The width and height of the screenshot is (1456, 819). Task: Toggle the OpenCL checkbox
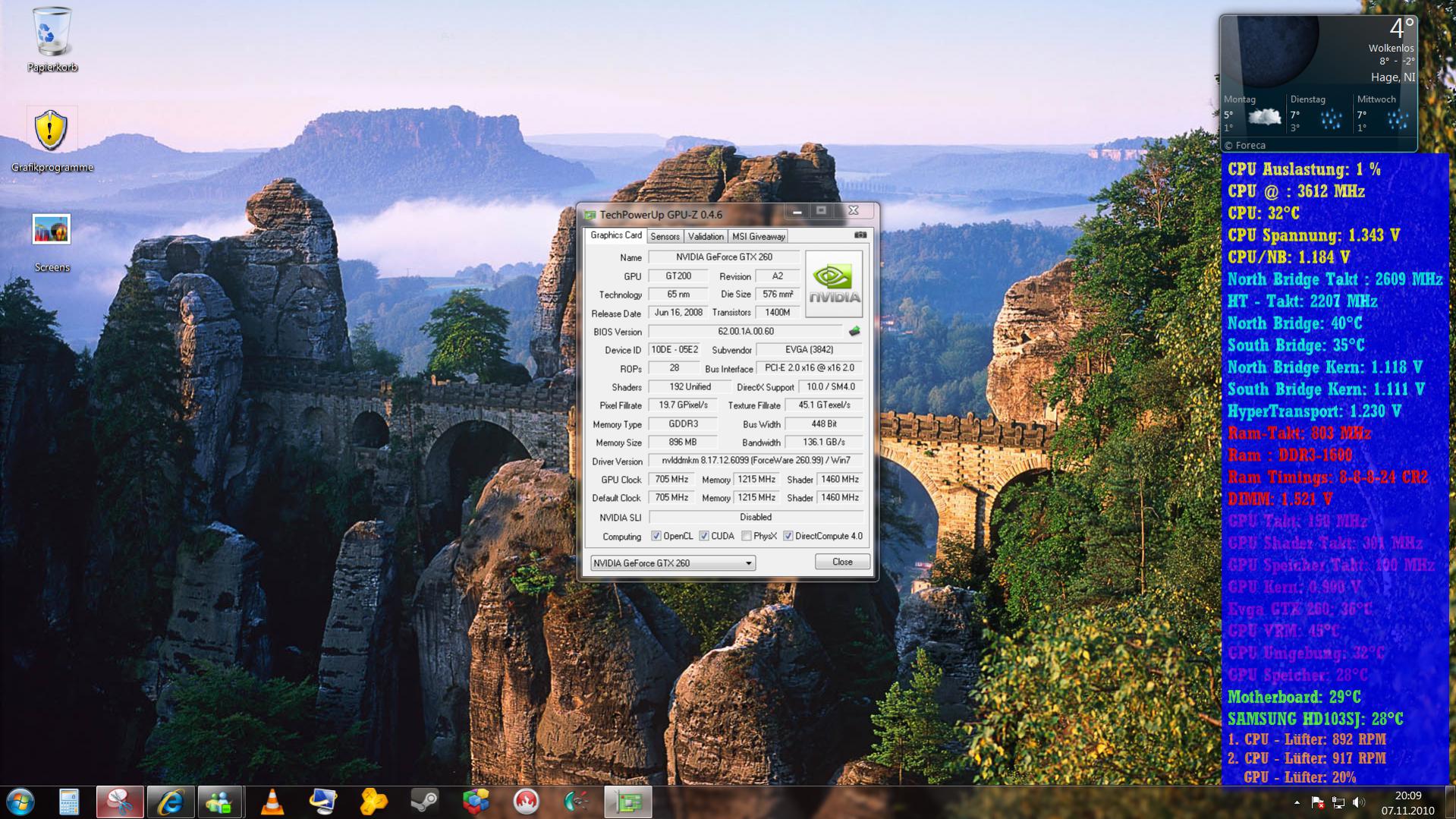pyautogui.click(x=656, y=536)
